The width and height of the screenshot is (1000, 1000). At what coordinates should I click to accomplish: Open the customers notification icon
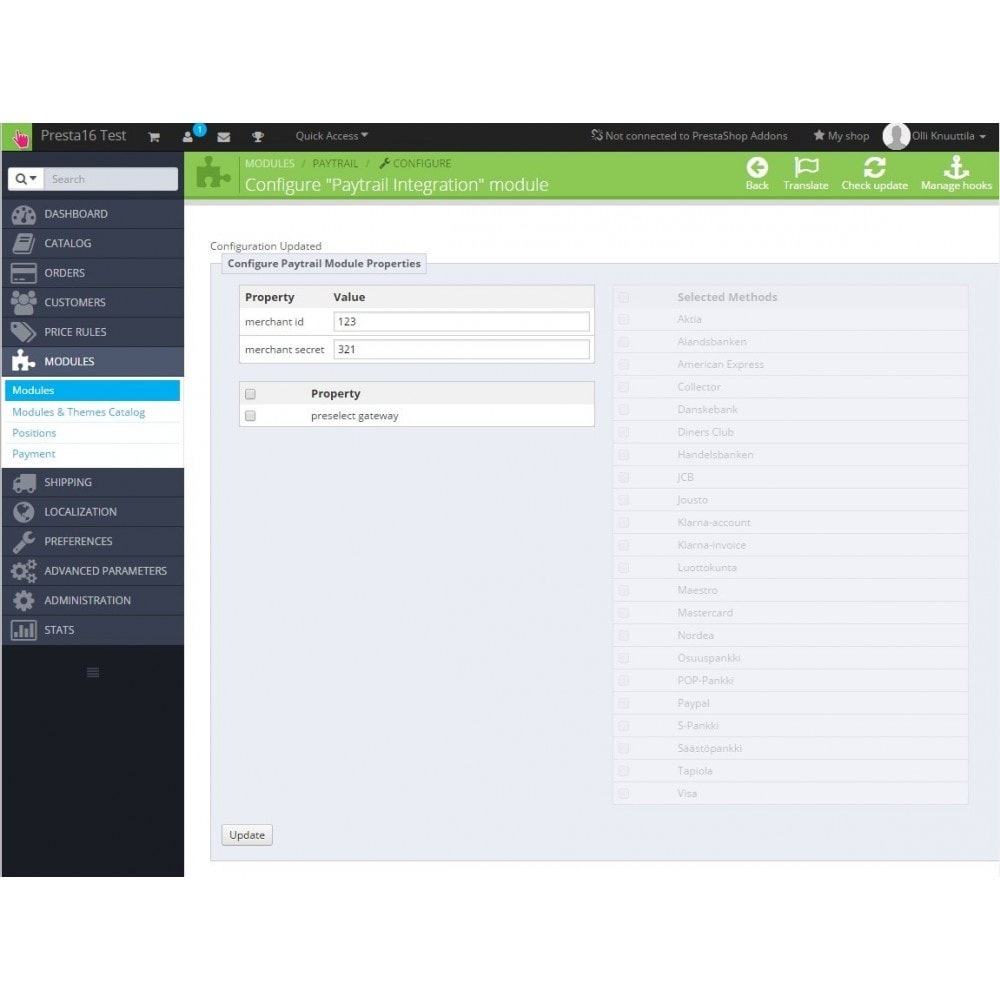coord(188,137)
